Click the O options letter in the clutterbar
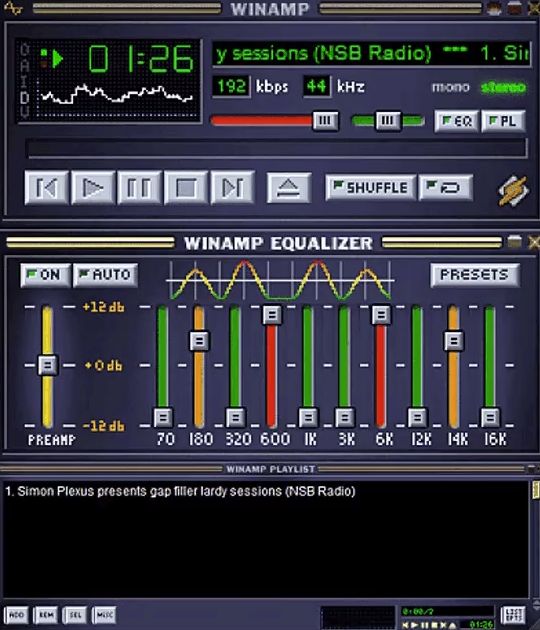Image resolution: width=540 pixels, height=630 pixels. pyautogui.click(x=25, y=49)
